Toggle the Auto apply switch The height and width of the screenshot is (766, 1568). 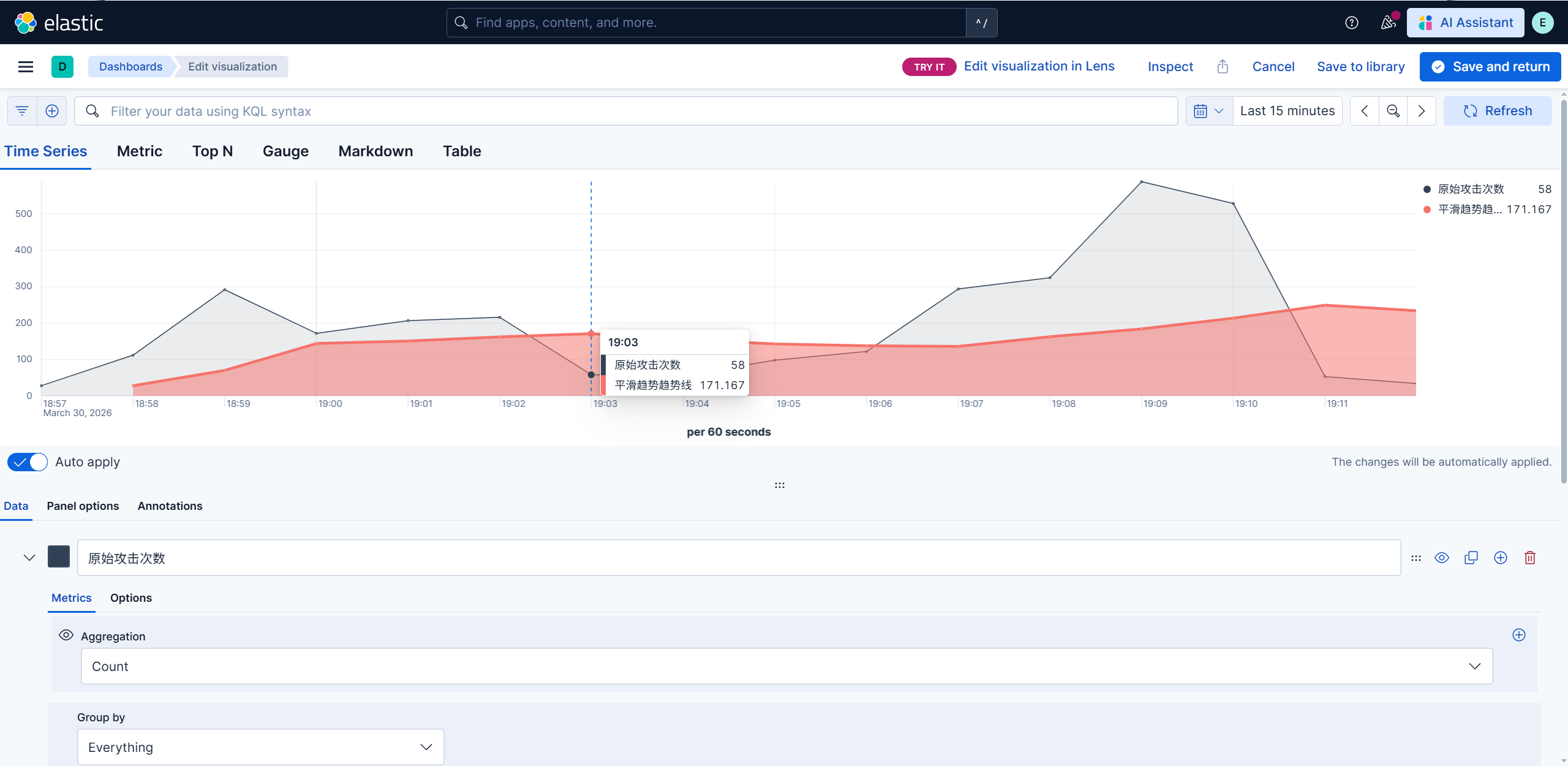(x=28, y=462)
